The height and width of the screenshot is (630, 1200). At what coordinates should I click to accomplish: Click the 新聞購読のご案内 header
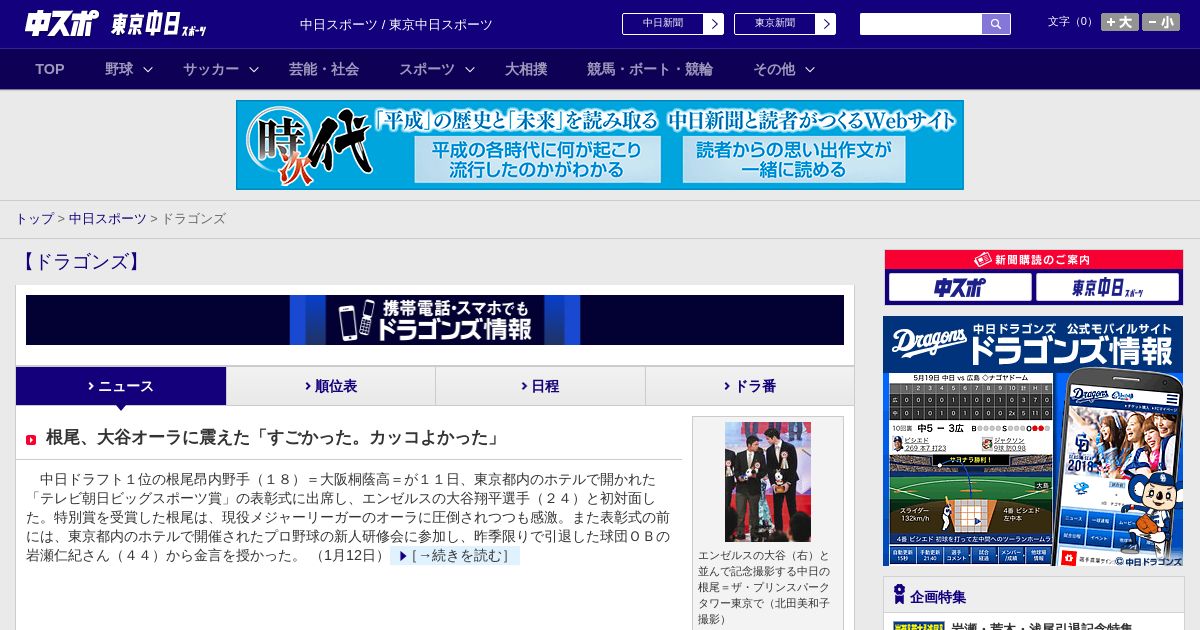point(1034,259)
